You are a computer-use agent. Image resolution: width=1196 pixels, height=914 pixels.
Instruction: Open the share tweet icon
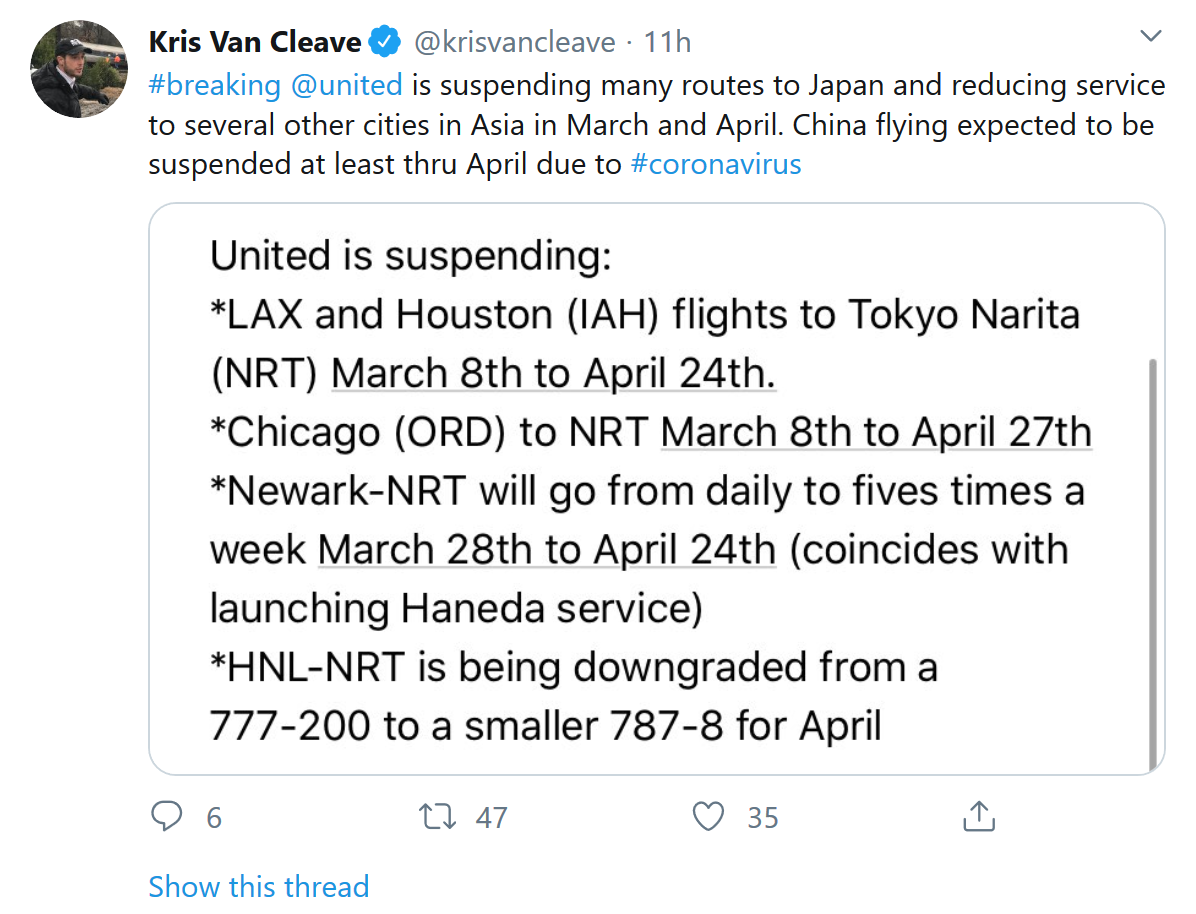click(978, 817)
